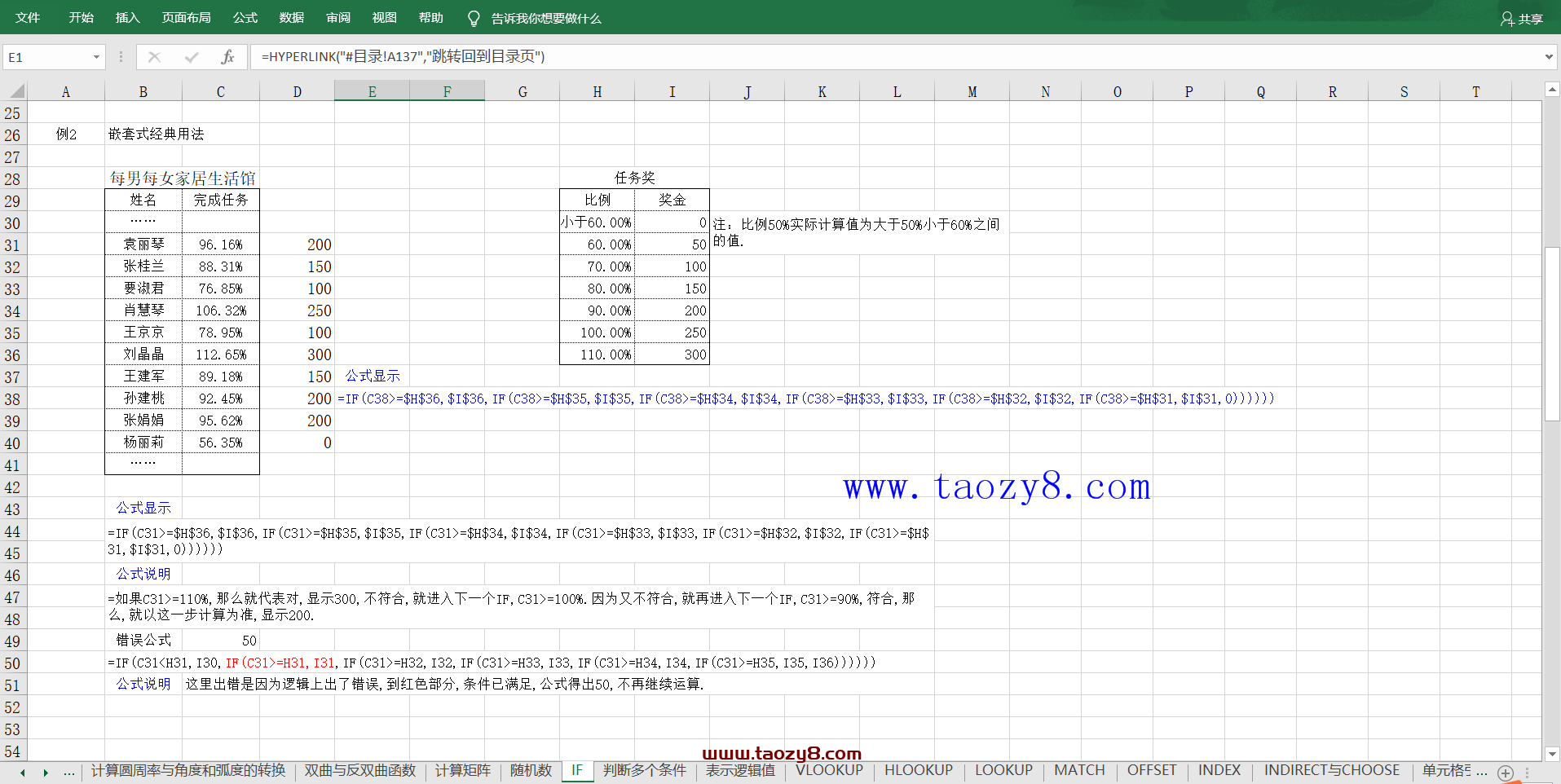The width and height of the screenshot is (1561, 784).
Task: Click the Select All corner button above row headers
Action: click(x=15, y=90)
